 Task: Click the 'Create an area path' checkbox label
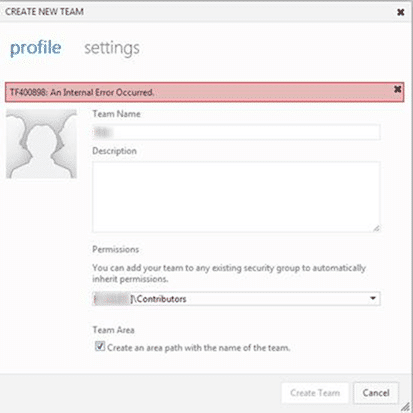pos(199,348)
